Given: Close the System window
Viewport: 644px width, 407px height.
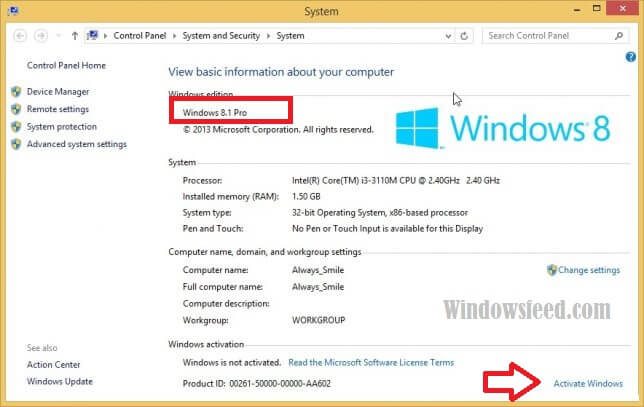Looking at the screenshot, I should pyautogui.click(x=623, y=8).
